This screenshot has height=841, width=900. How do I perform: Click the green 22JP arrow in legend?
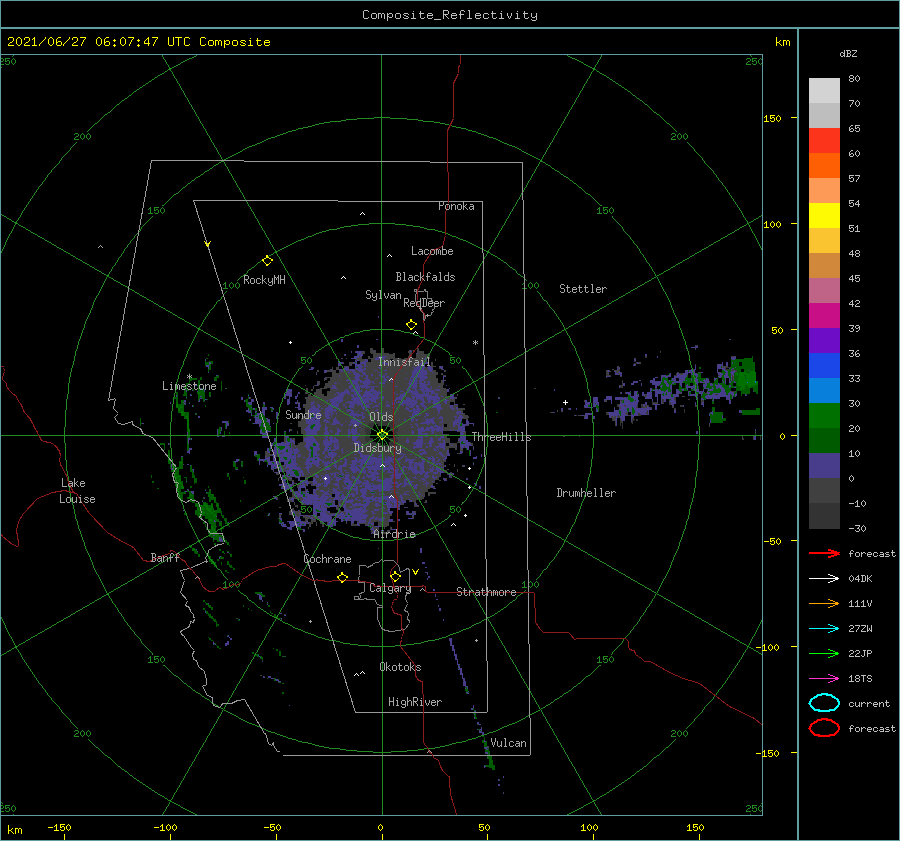[x=824, y=653]
